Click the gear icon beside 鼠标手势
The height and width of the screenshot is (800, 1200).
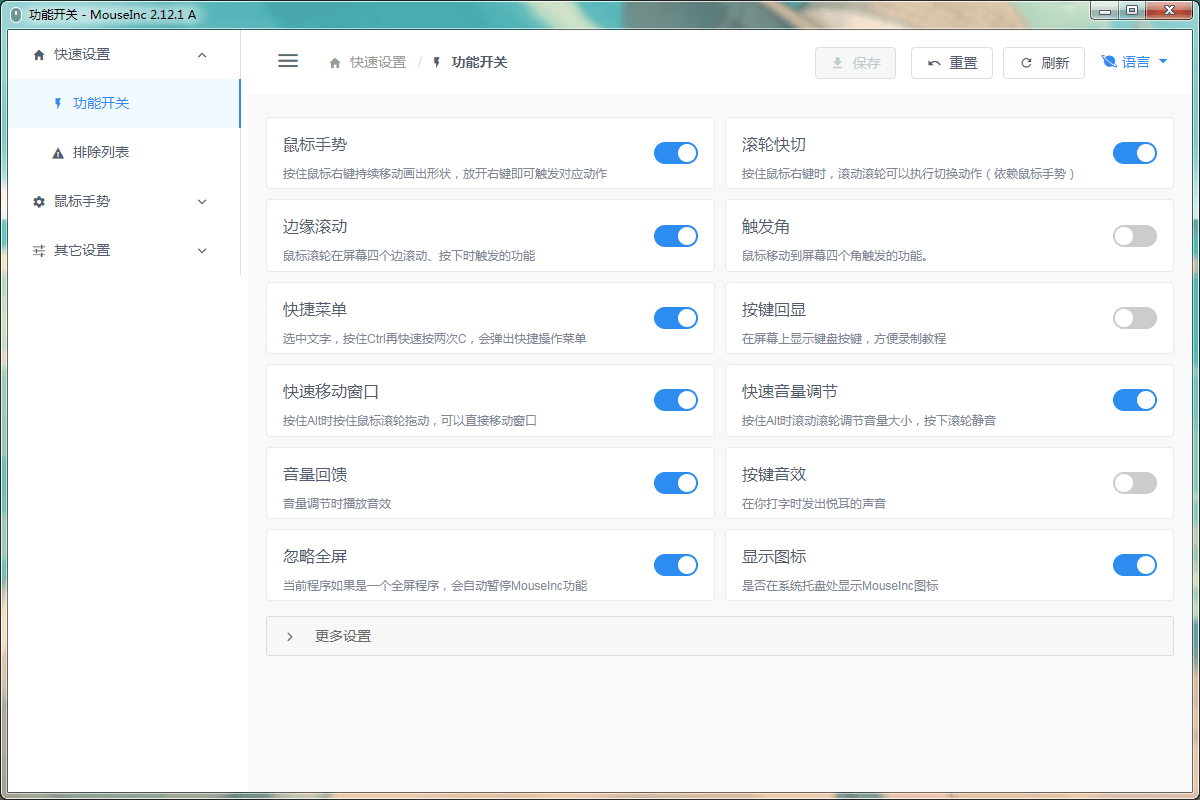39,202
